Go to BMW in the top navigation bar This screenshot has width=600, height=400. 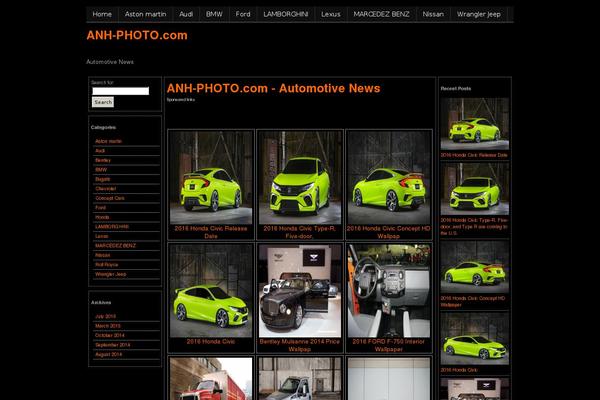point(214,14)
